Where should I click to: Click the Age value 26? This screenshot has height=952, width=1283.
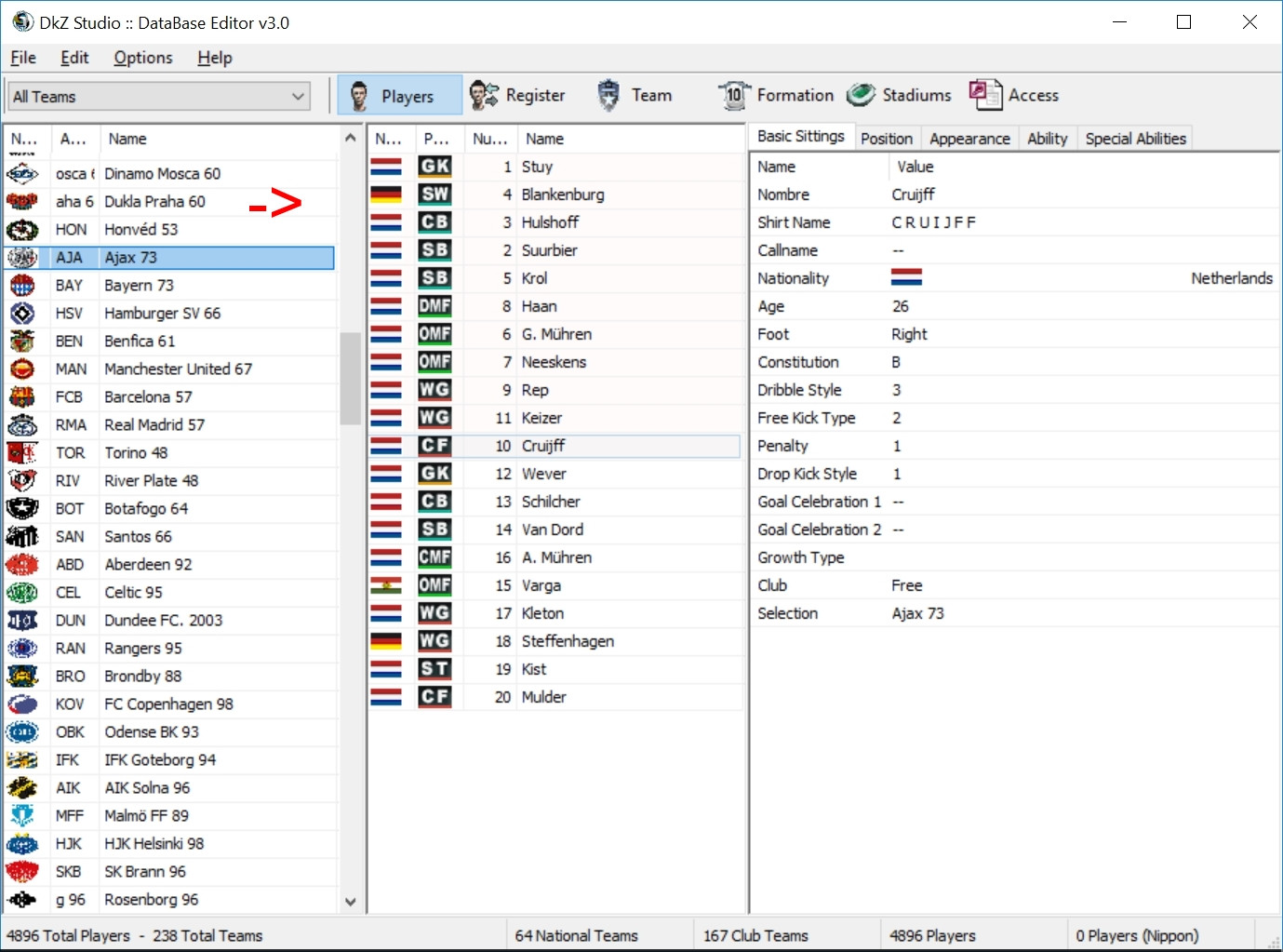click(x=901, y=306)
